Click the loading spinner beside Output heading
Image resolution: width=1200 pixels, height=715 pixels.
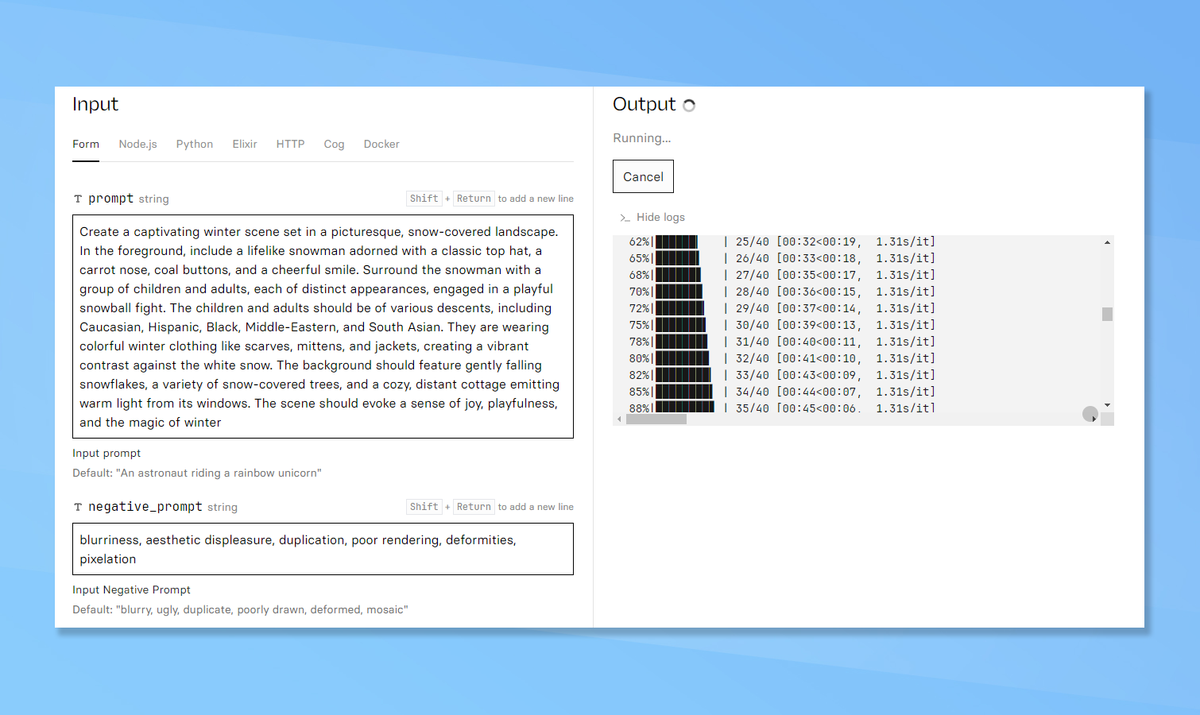(x=688, y=103)
